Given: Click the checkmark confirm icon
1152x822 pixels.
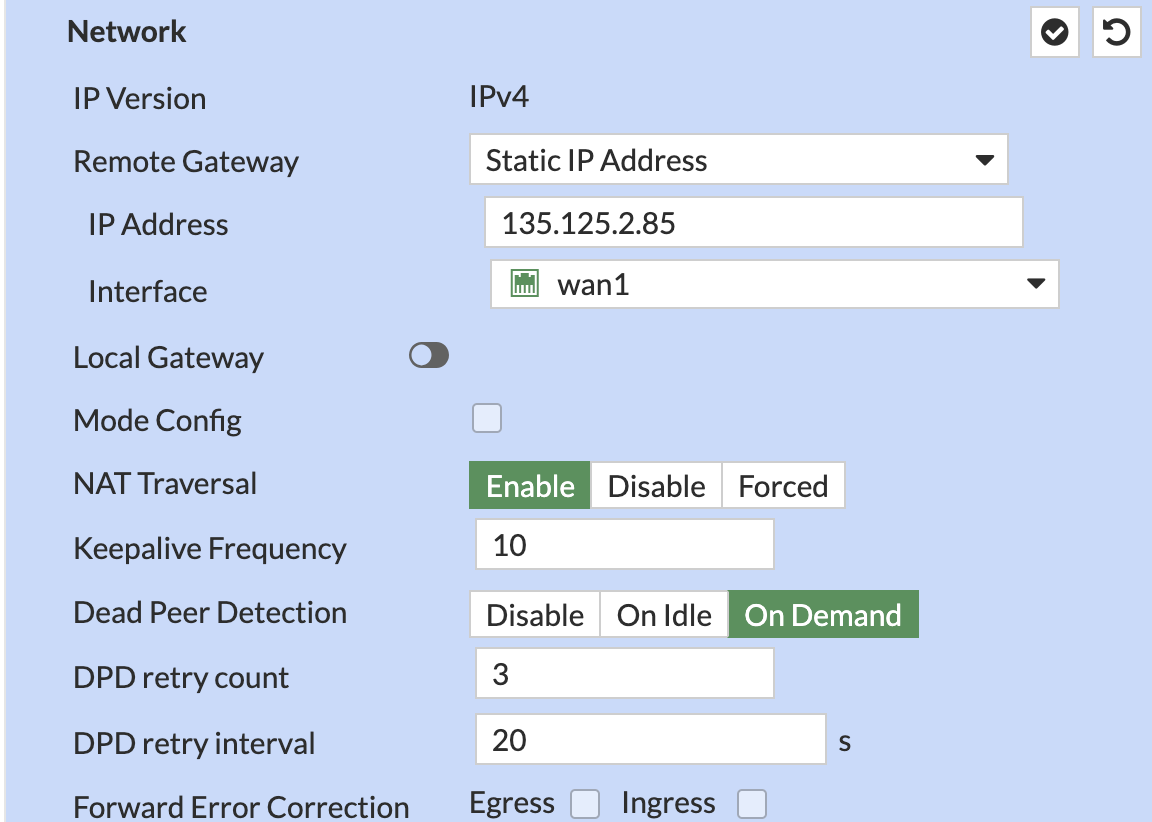Looking at the screenshot, I should [1054, 34].
